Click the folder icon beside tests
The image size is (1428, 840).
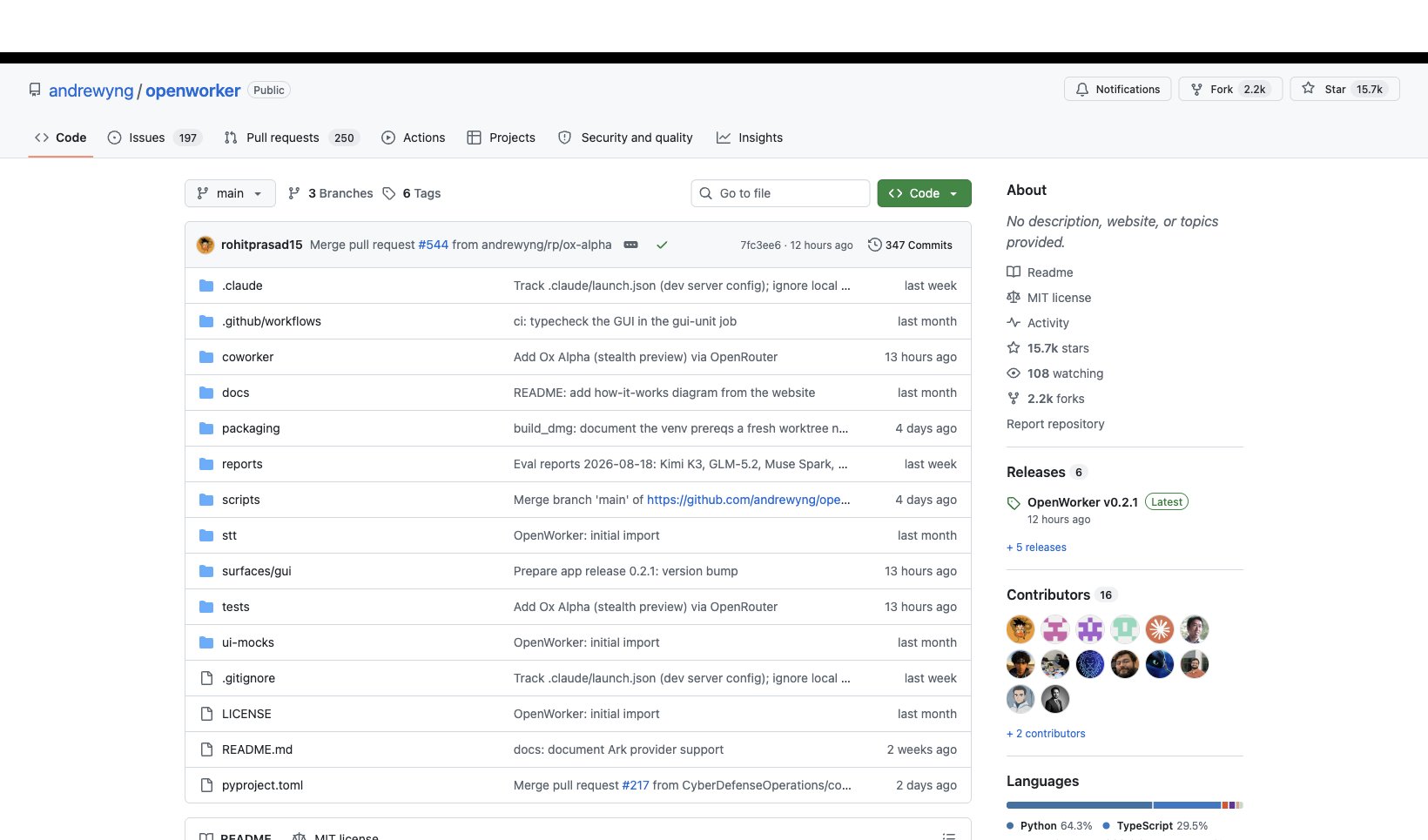(206, 607)
